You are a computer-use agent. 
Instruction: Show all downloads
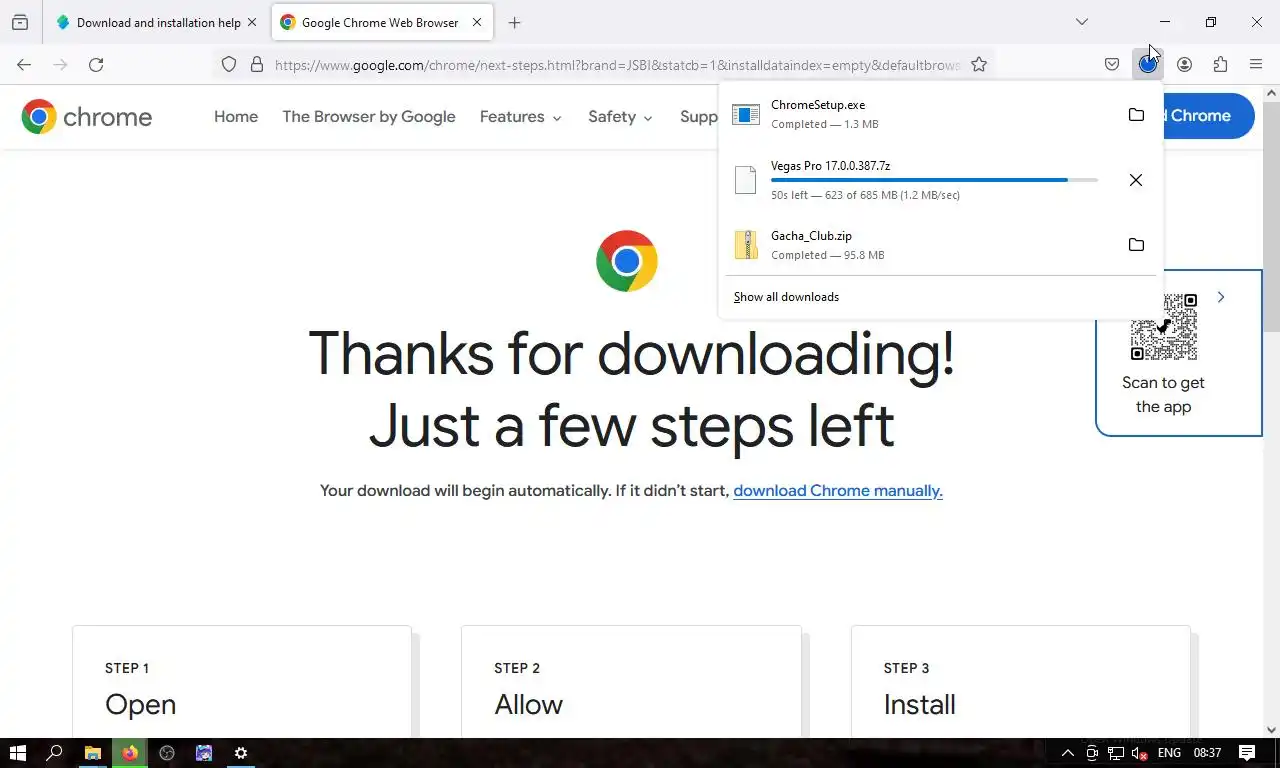click(x=786, y=297)
